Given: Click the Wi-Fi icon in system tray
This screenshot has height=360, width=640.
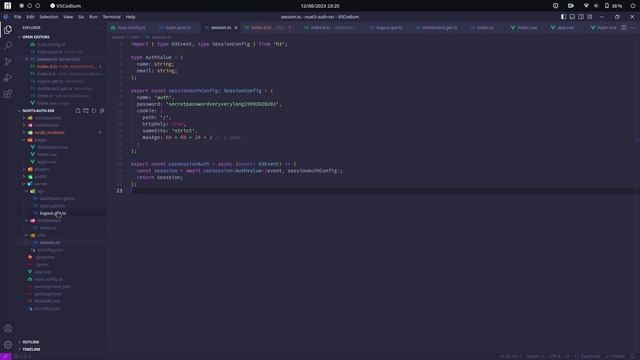Looking at the screenshot, I should coord(586,6).
